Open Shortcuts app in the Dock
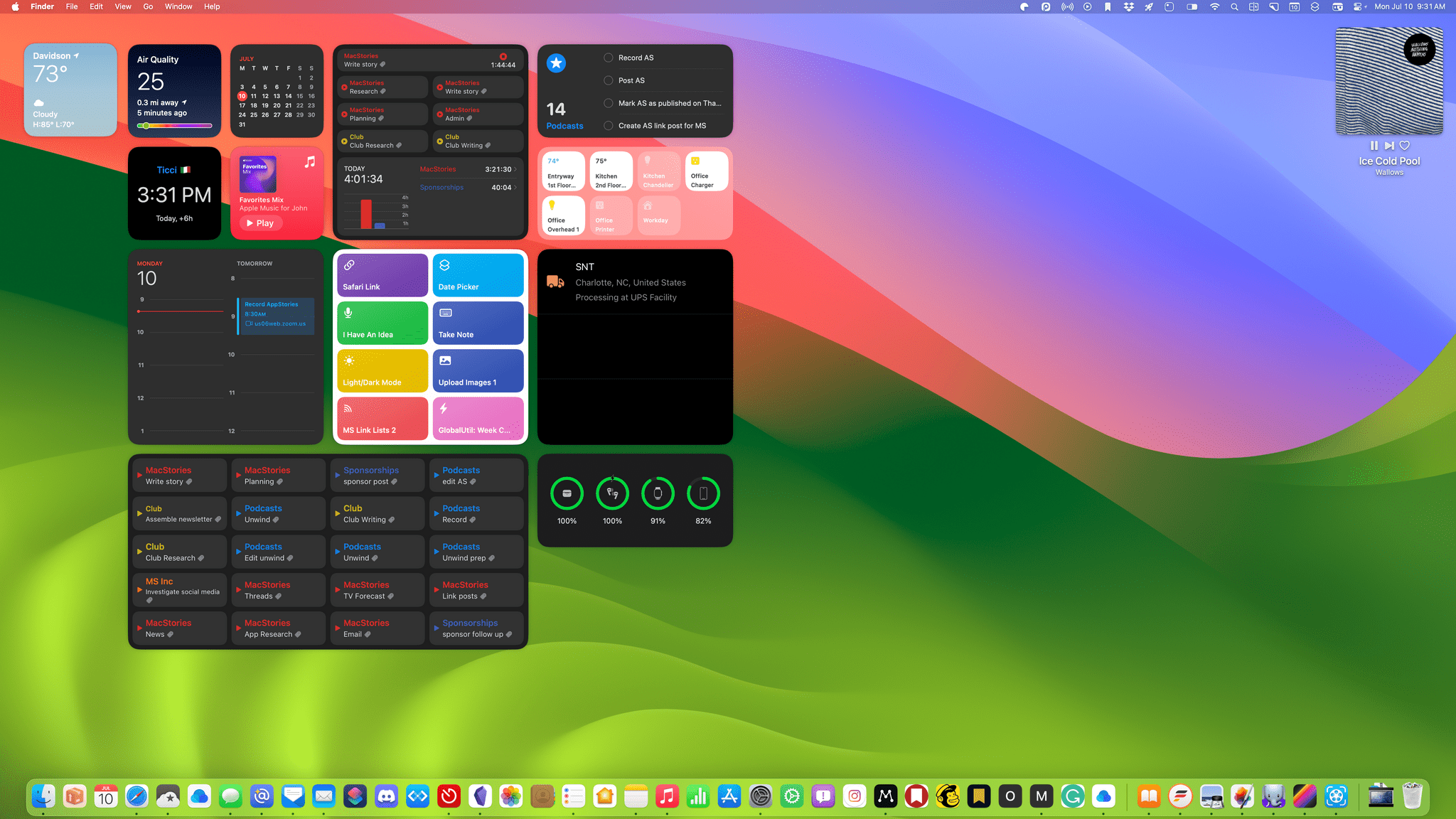1456x819 pixels. pyautogui.click(x=355, y=796)
